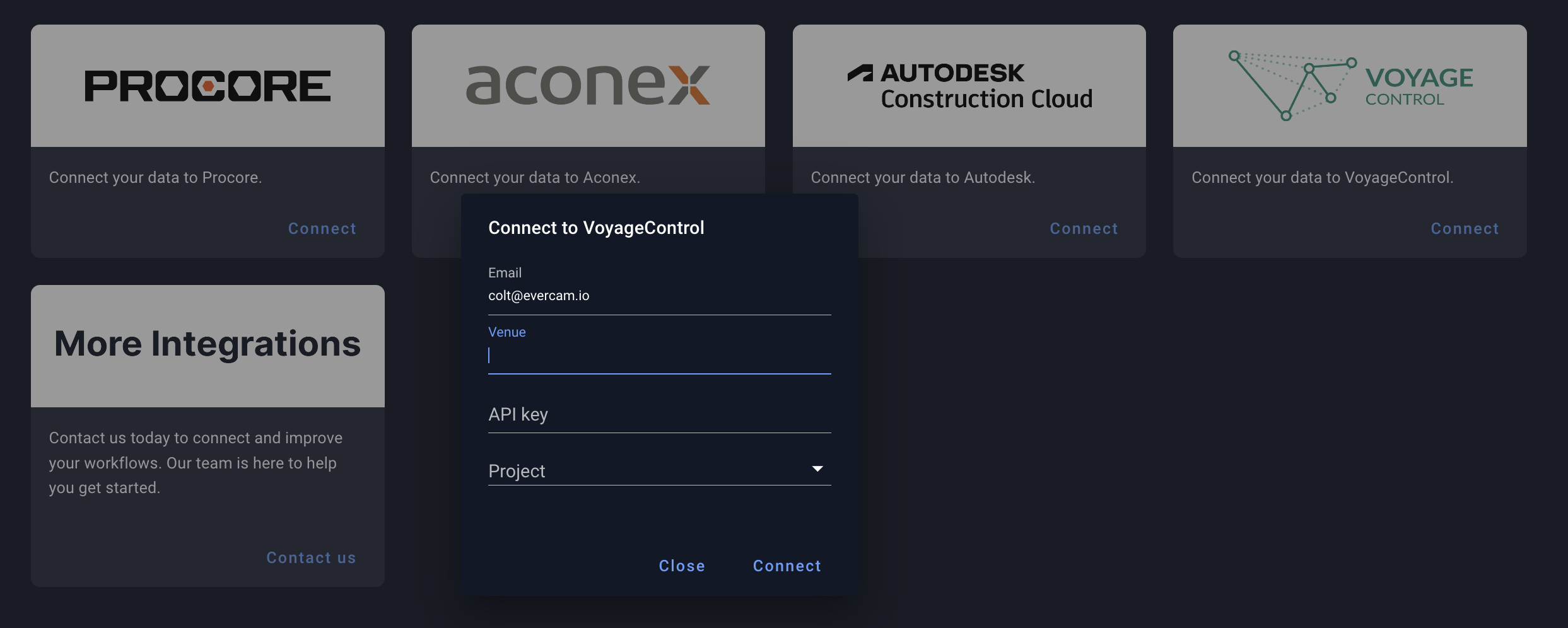Viewport: 1568px width, 628px height.
Task: Click the Project dropdown arrow
Action: coord(817,468)
